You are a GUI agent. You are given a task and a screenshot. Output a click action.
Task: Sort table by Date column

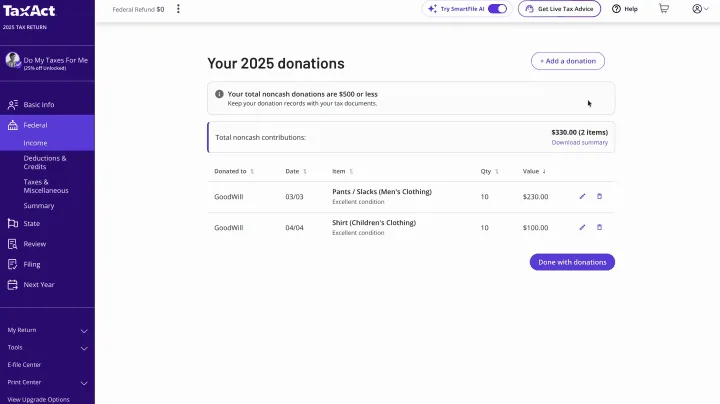click(296, 171)
